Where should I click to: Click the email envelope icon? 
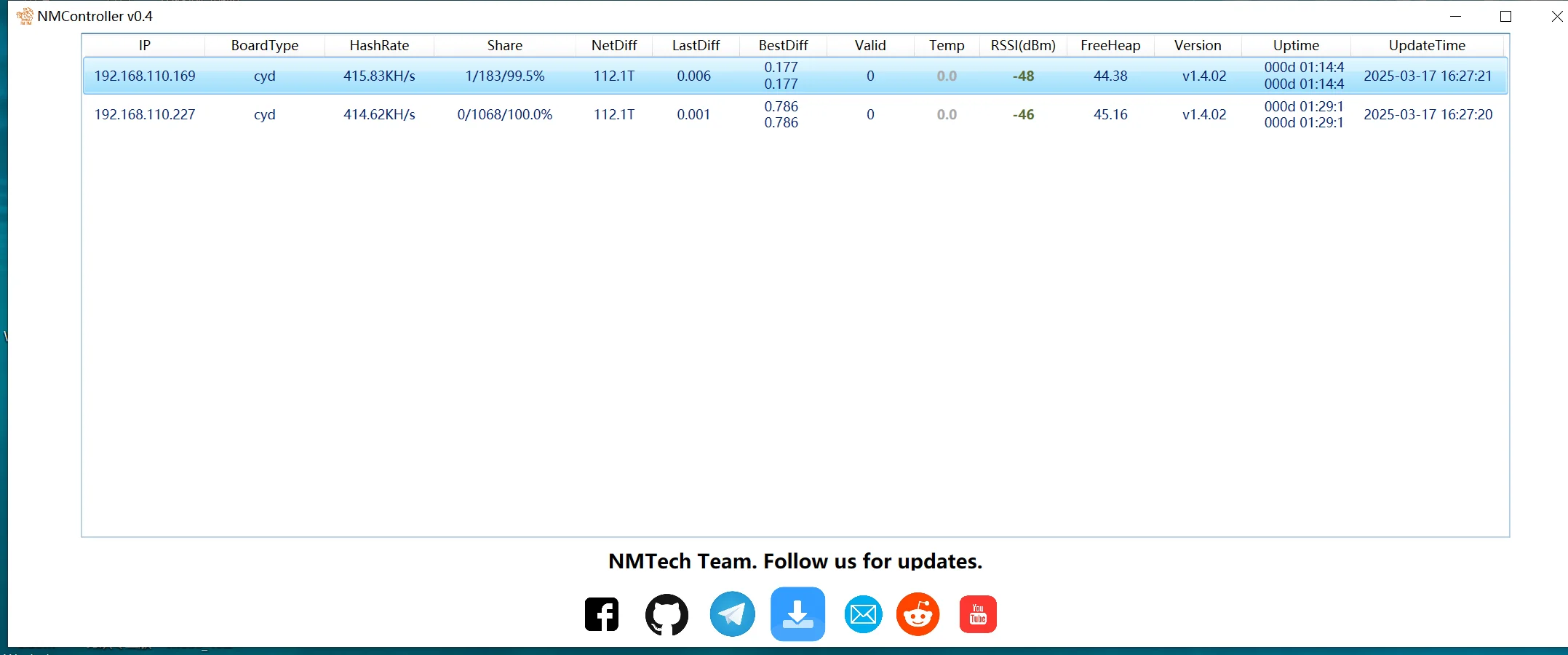(x=864, y=614)
